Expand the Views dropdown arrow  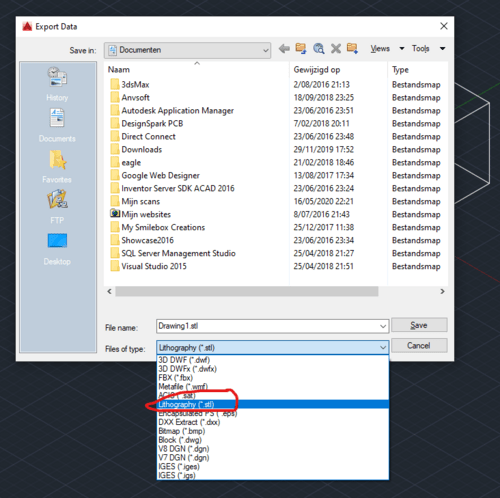402,49
